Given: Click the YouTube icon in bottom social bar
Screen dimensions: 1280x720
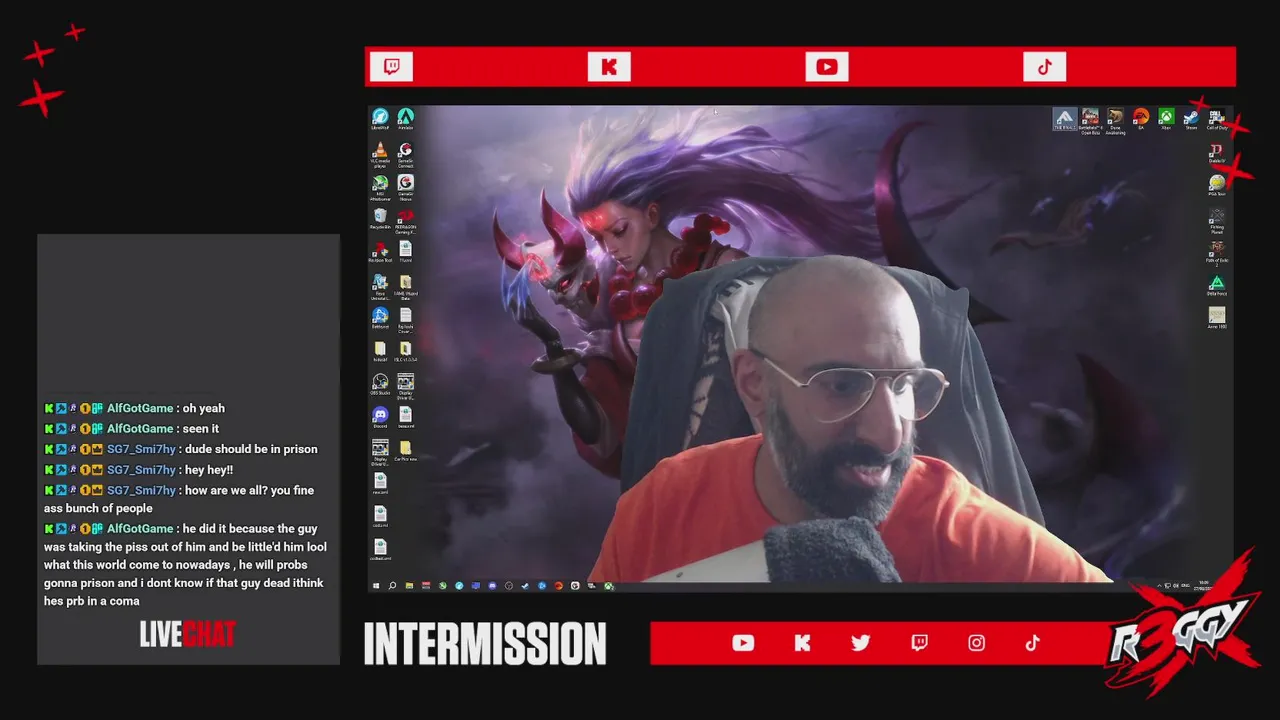Looking at the screenshot, I should (743, 643).
